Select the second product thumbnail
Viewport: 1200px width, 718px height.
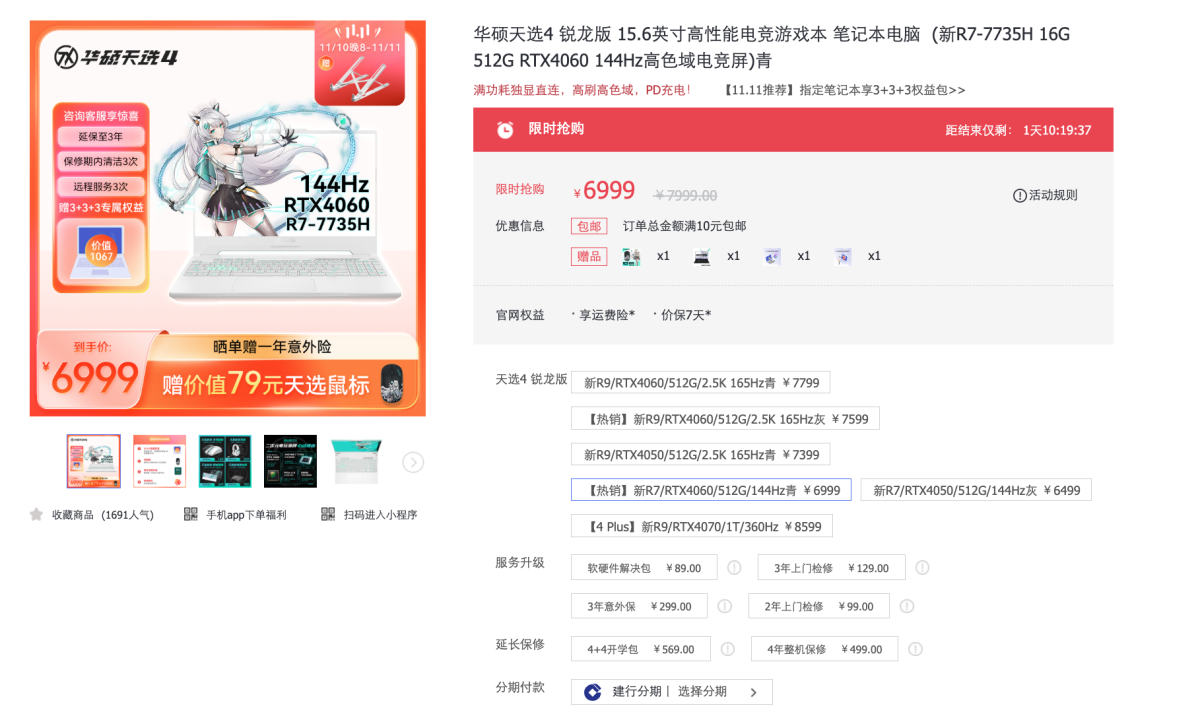tap(160, 461)
